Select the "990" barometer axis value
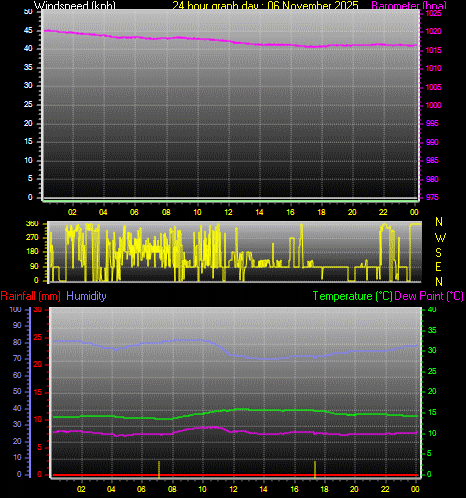Viewport: 466px width, 498px height. click(432, 142)
